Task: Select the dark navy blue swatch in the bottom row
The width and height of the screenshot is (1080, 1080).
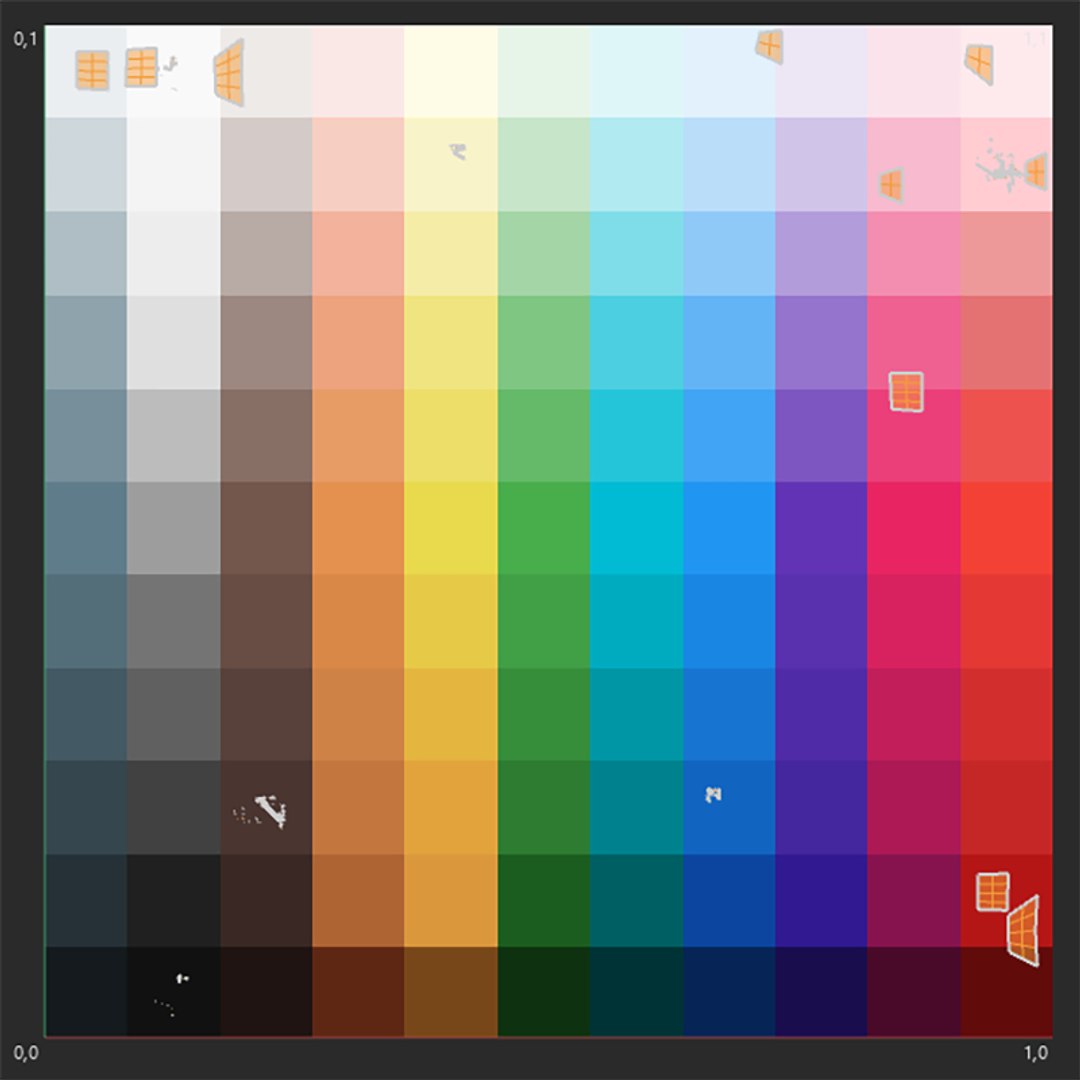Action: [x=729, y=991]
